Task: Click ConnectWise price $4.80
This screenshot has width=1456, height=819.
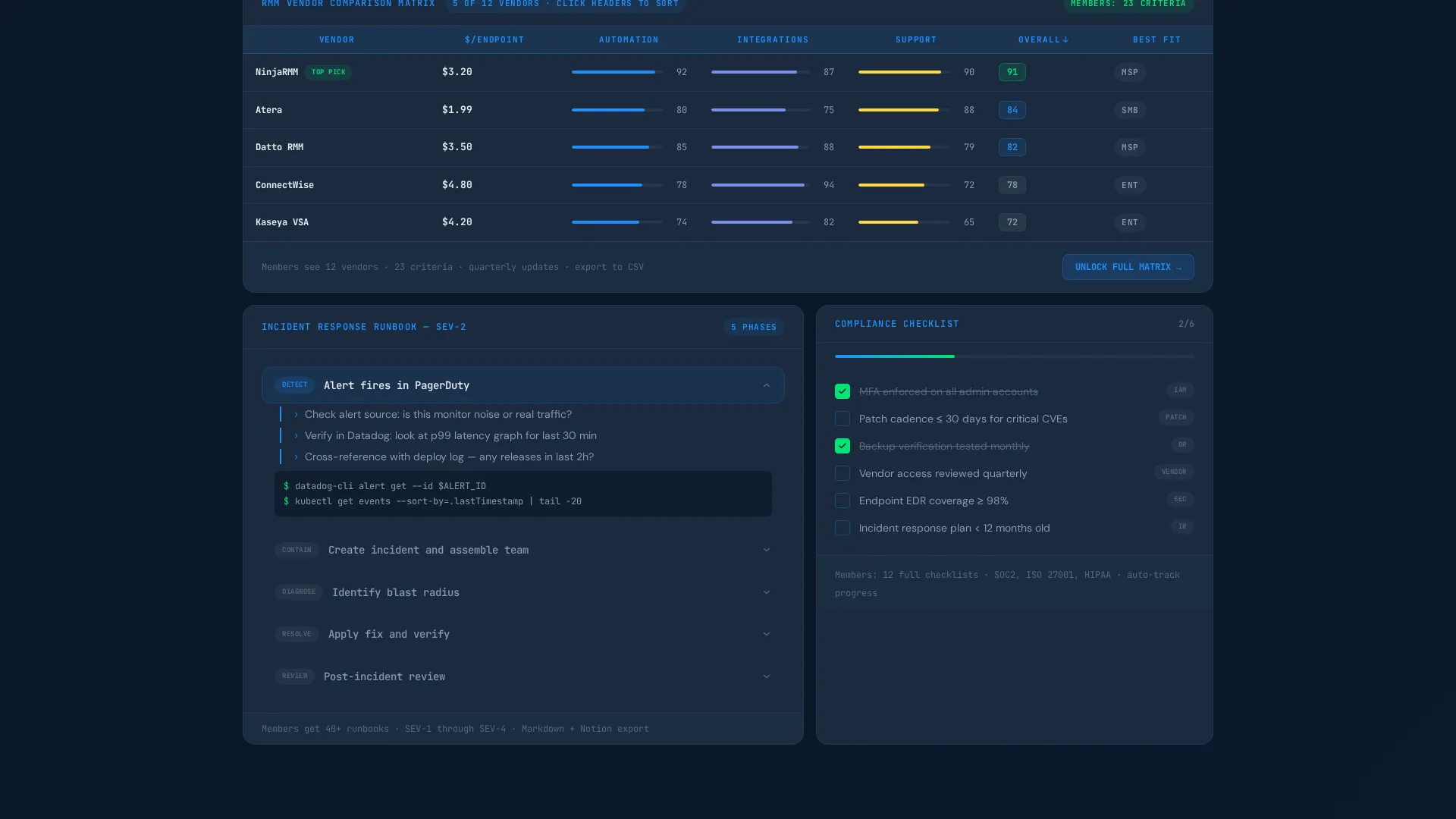Action: (457, 185)
